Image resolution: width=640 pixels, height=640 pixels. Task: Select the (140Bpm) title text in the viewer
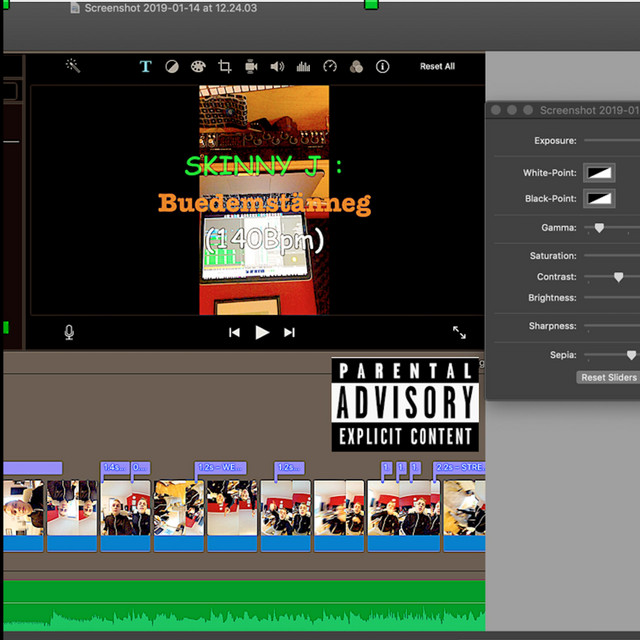(x=264, y=240)
